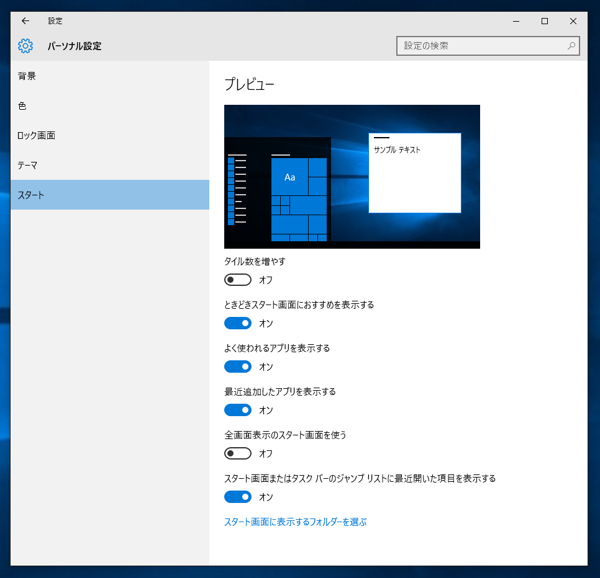Close the settings window

point(573,21)
